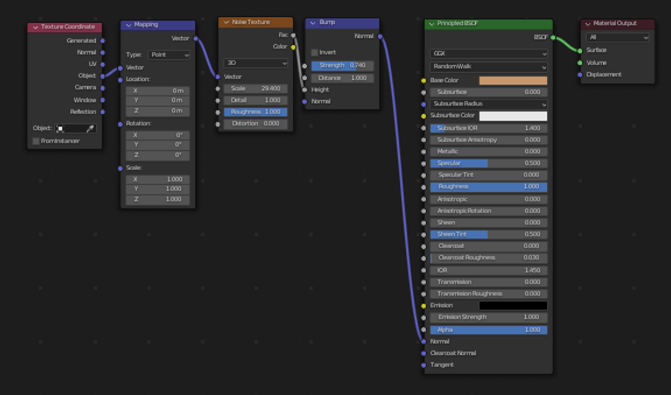The width and height of the screenshot is (671, 395).
Task: Click the Window output socket
Action: [x=103, y=100]
